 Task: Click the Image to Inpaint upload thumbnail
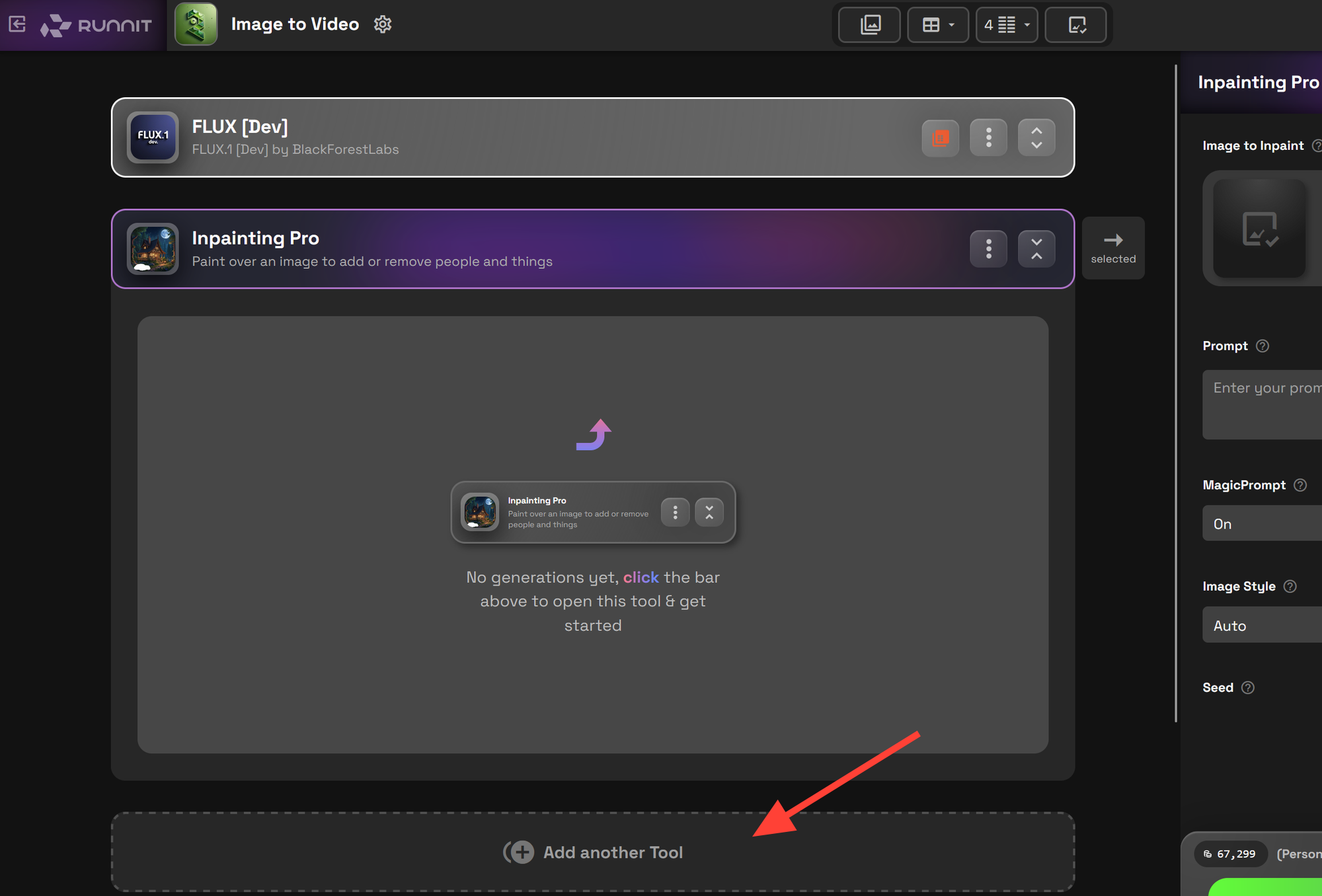tap(1260, 229)
